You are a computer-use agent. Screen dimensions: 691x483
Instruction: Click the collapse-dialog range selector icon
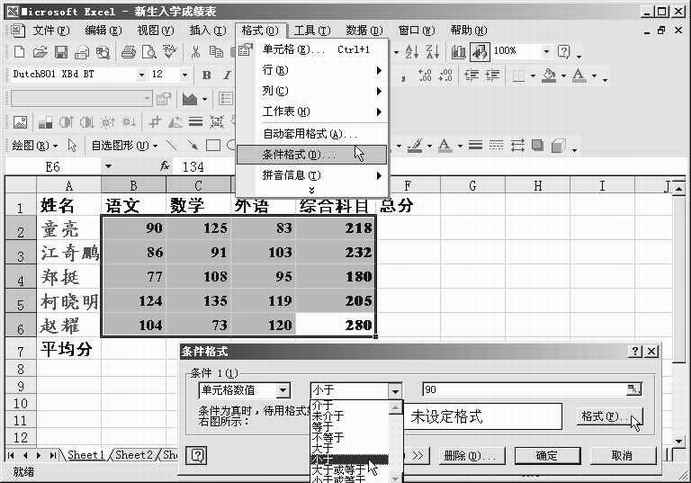[x=634, y=390]
